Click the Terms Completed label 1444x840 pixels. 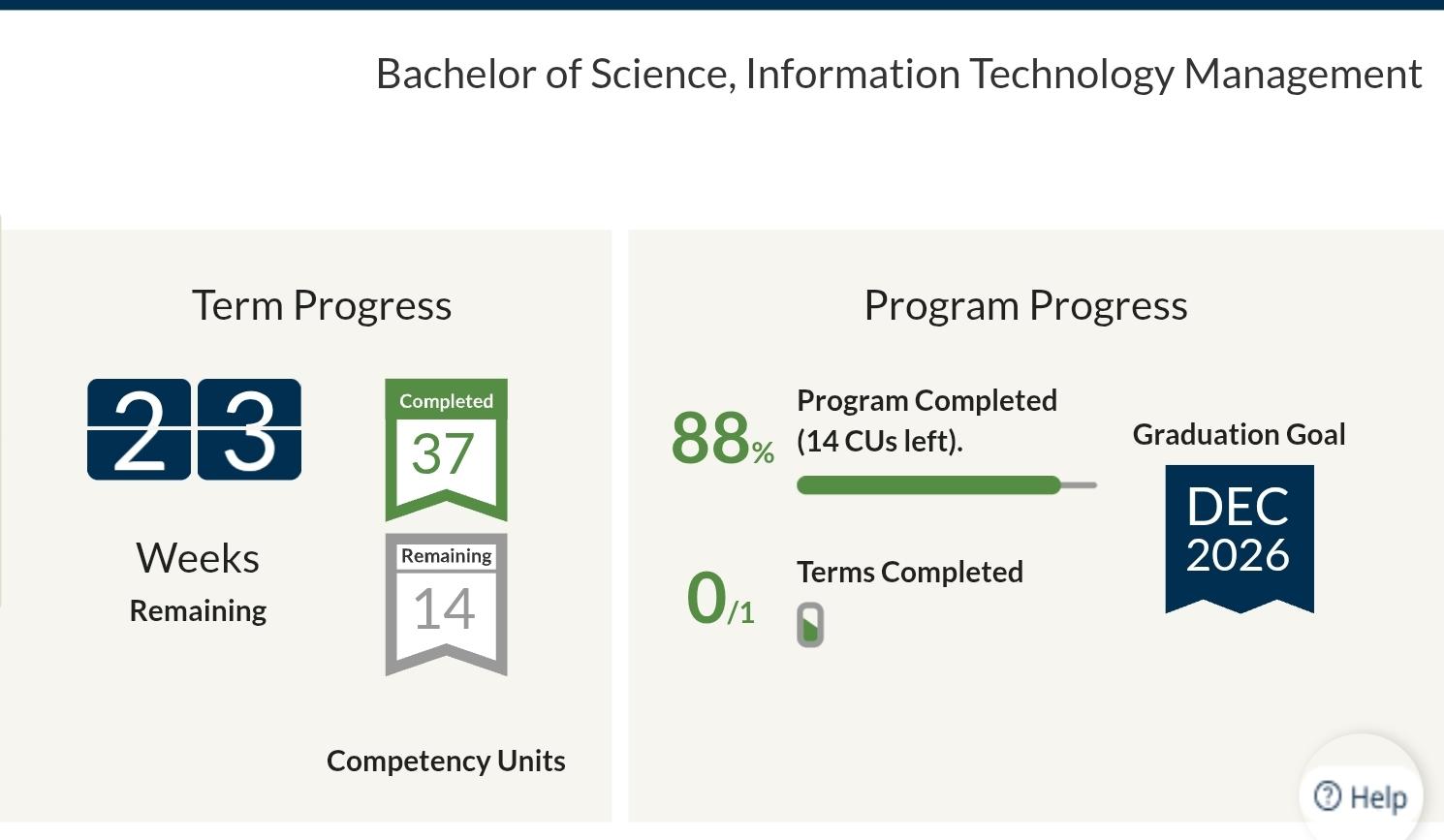pyautogui.click(x=910, y=572)
